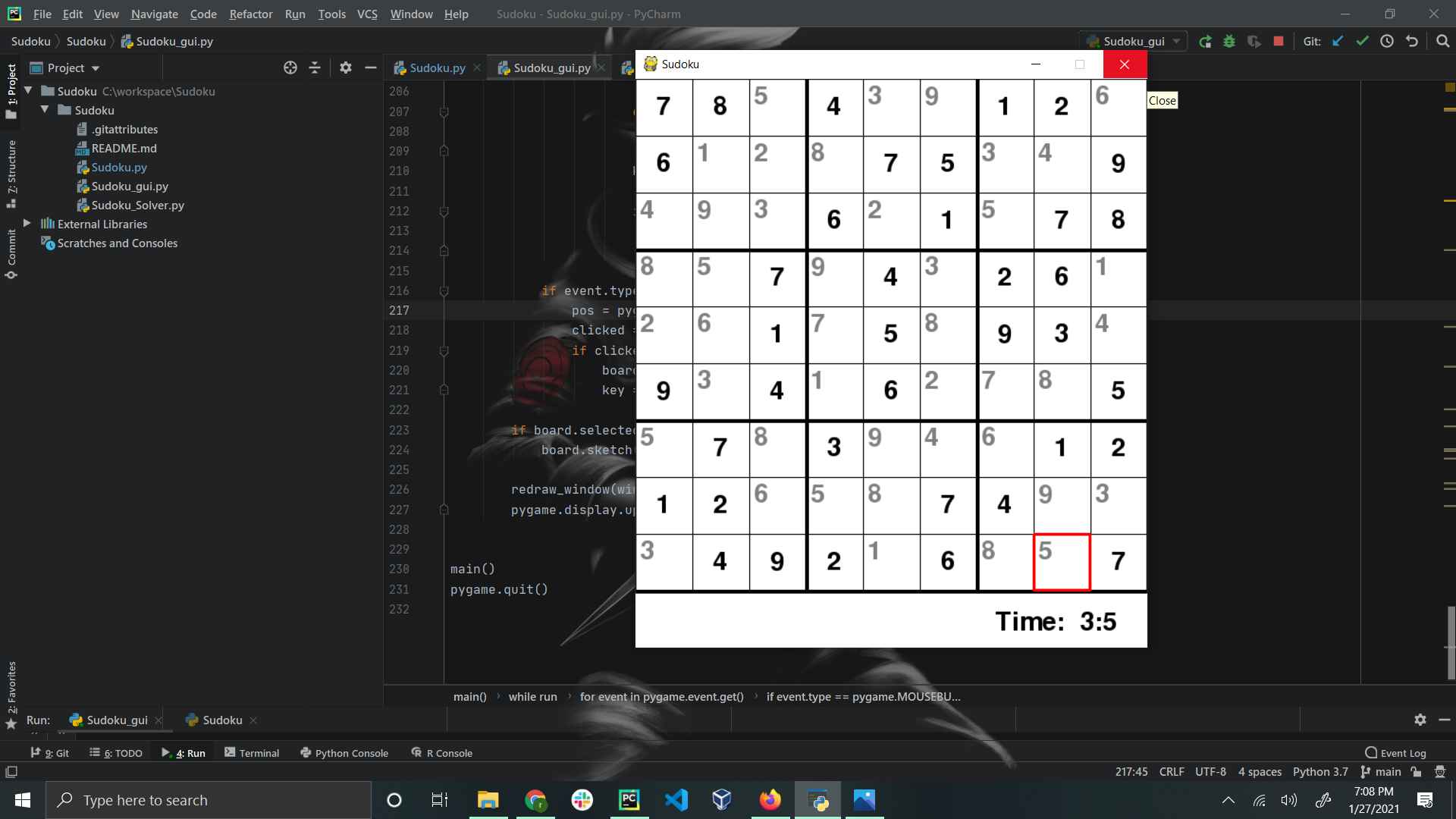The height and width of the screenshot is (819, 1456).
Task: Open Sudoku_gui run configuration dropdown
Action: [x=1134, y=42]
